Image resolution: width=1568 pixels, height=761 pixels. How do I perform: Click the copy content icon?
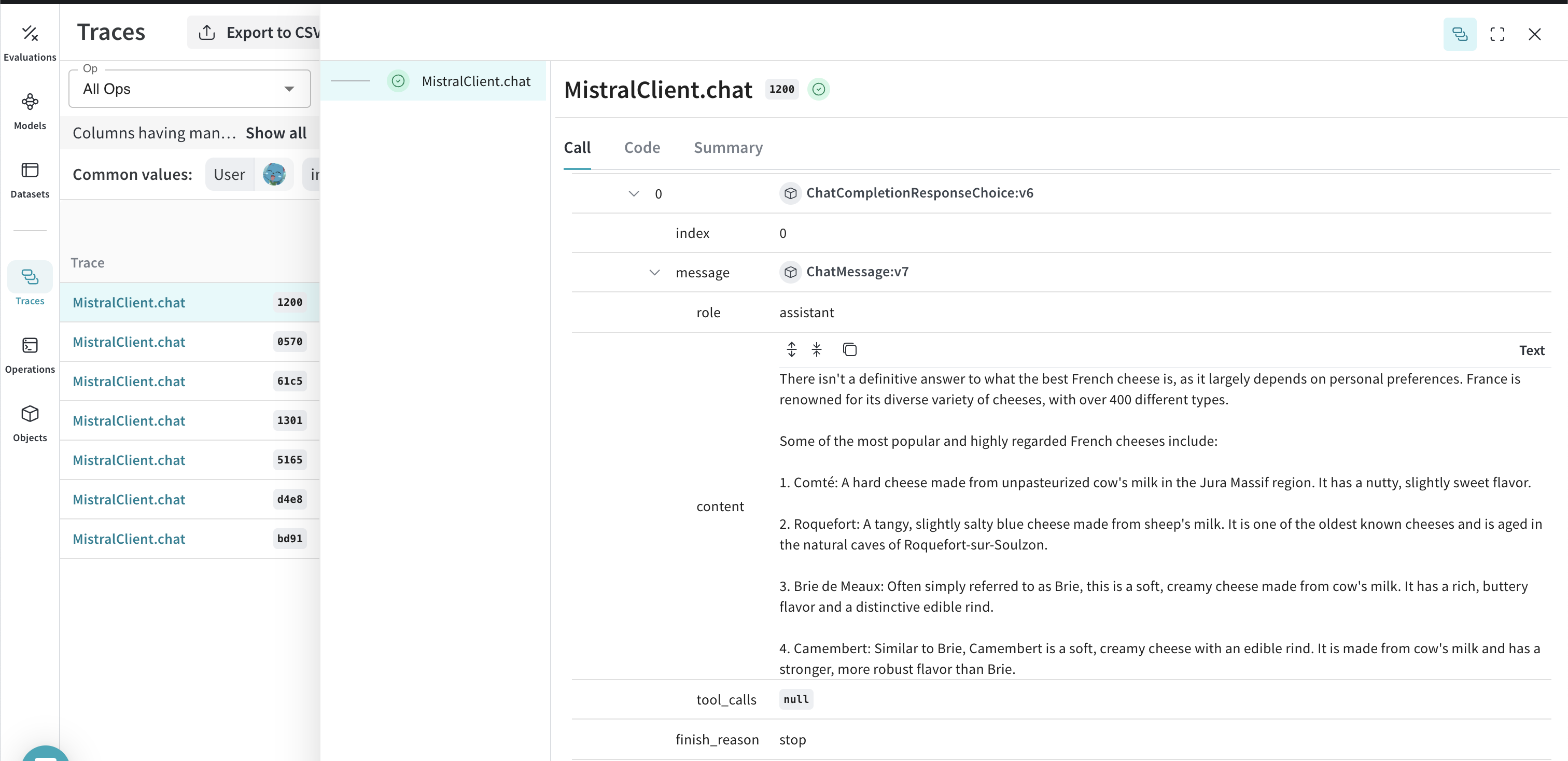tap(850, 349)
